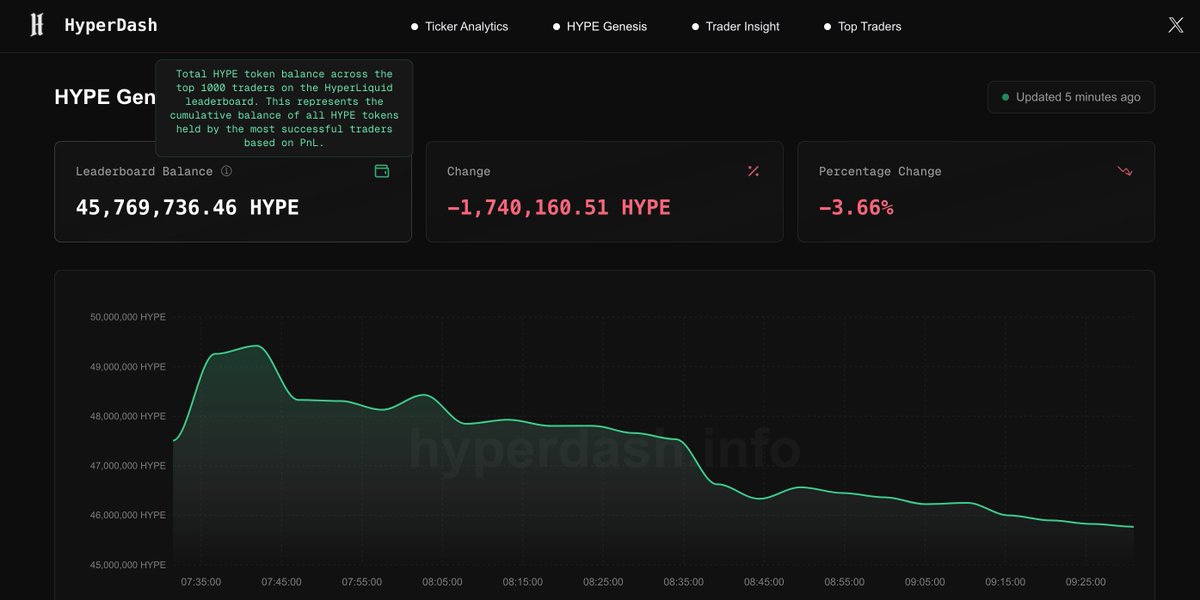Click the info icon next to Leaderboard Balance
Image resolution: width=1200 pixels, height=600 pixels.
click(226, 171)
